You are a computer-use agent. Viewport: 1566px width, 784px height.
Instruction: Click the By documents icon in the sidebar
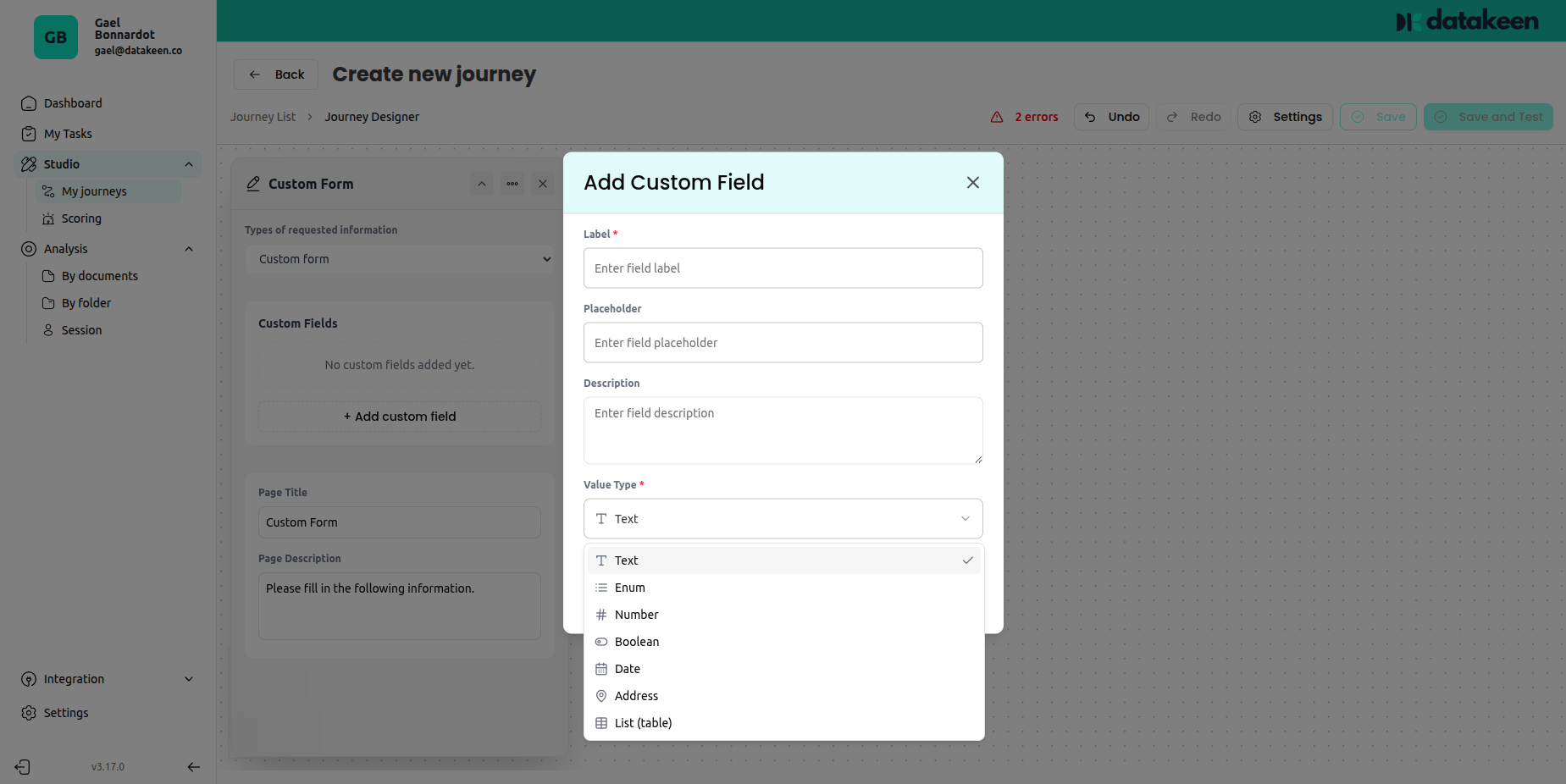coord(49,275)
